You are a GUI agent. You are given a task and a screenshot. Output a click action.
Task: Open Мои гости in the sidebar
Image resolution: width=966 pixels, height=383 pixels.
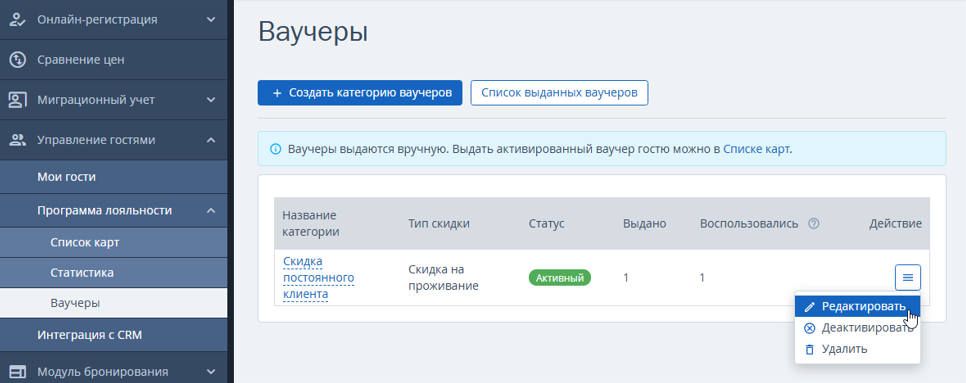tap(113, 177)
